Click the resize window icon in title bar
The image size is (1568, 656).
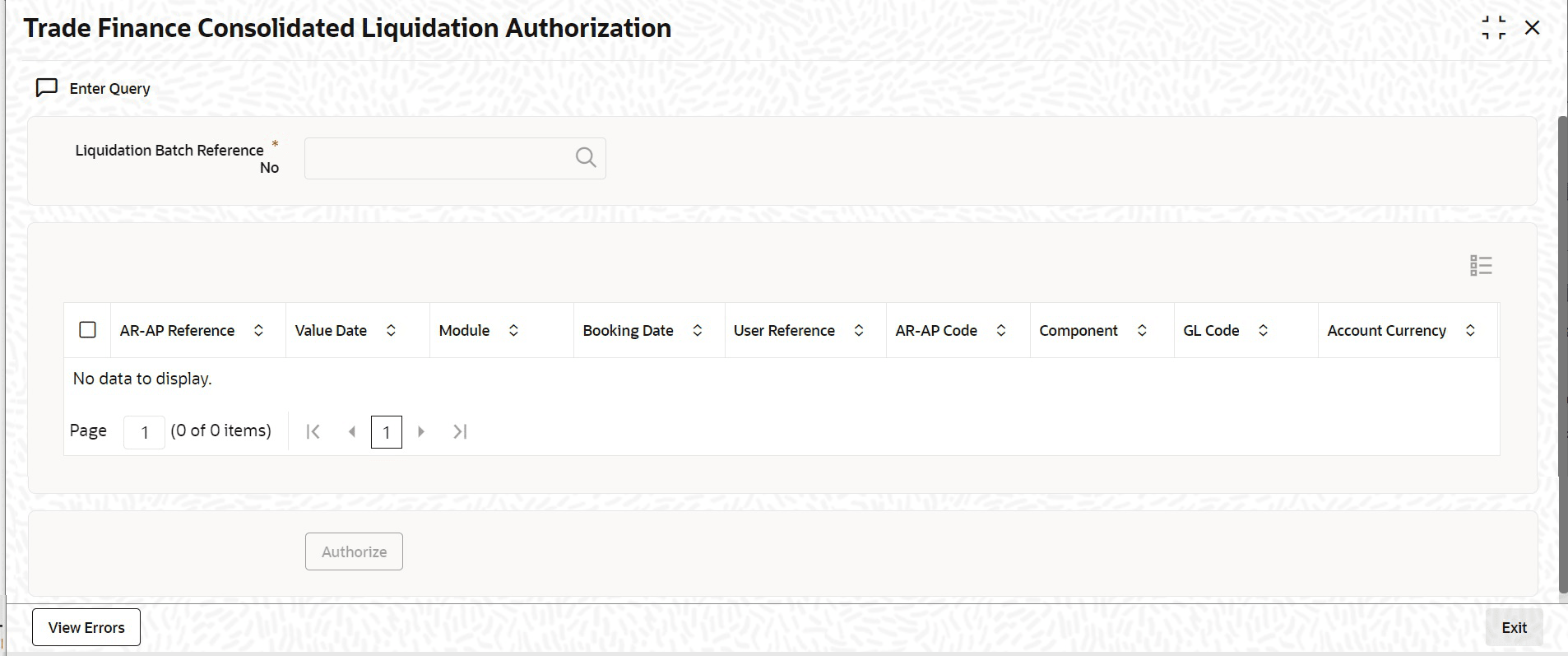(1493, 27)
